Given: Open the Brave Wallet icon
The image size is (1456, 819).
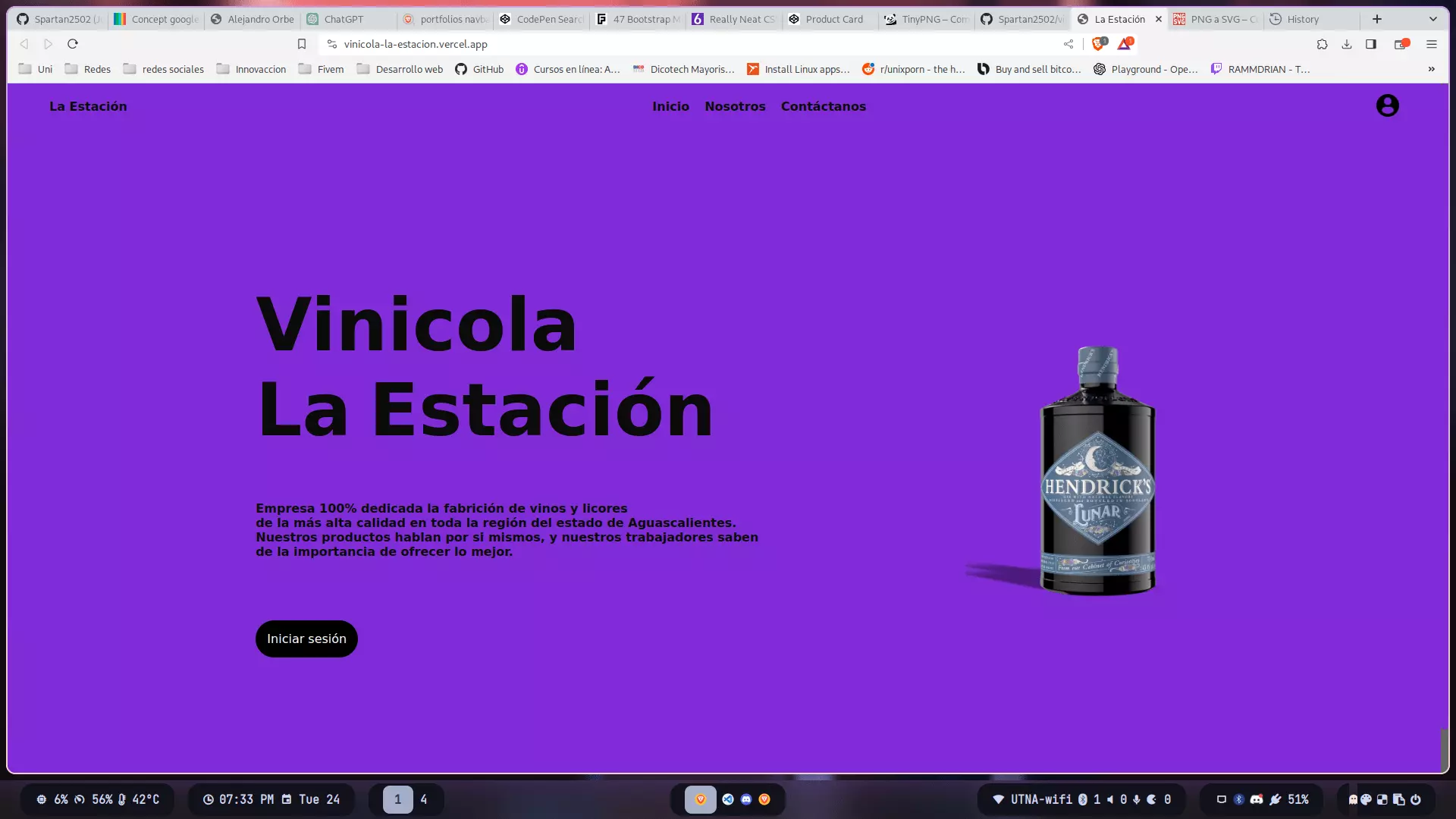Looking at the screenshot, I should 1401,44.
